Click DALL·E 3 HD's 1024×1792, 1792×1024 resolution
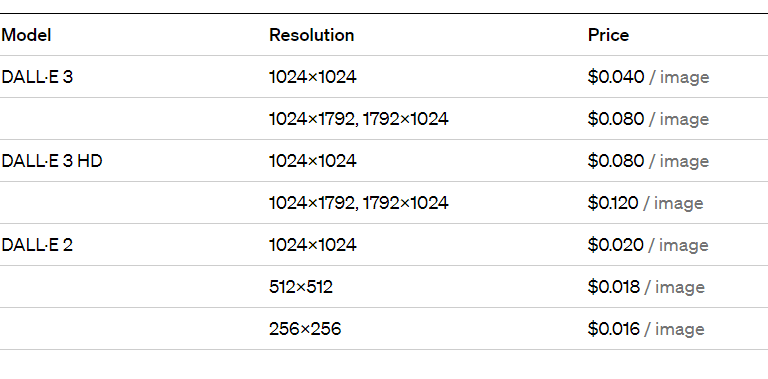The height and width of the screenshot is (379, 768). (359, 203)
